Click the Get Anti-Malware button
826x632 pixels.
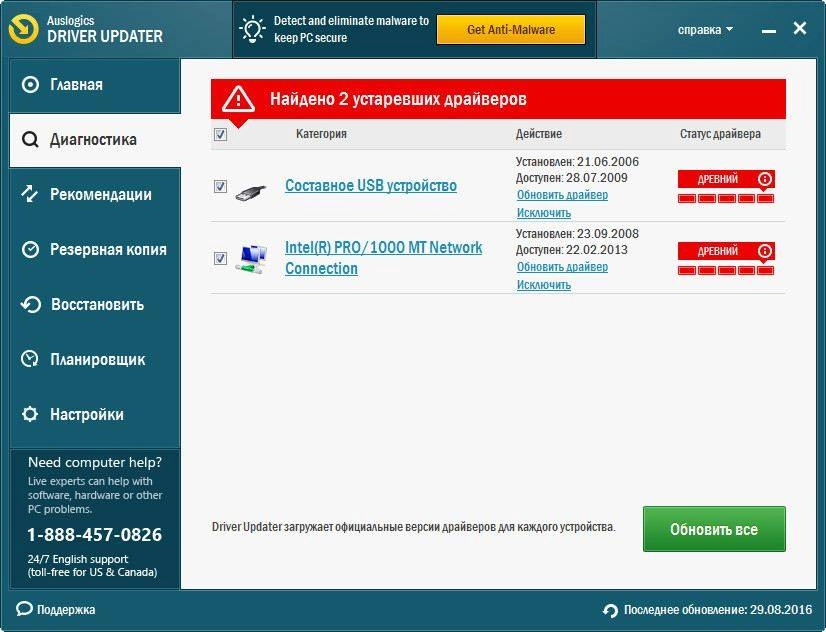click(x=511, y=29)
